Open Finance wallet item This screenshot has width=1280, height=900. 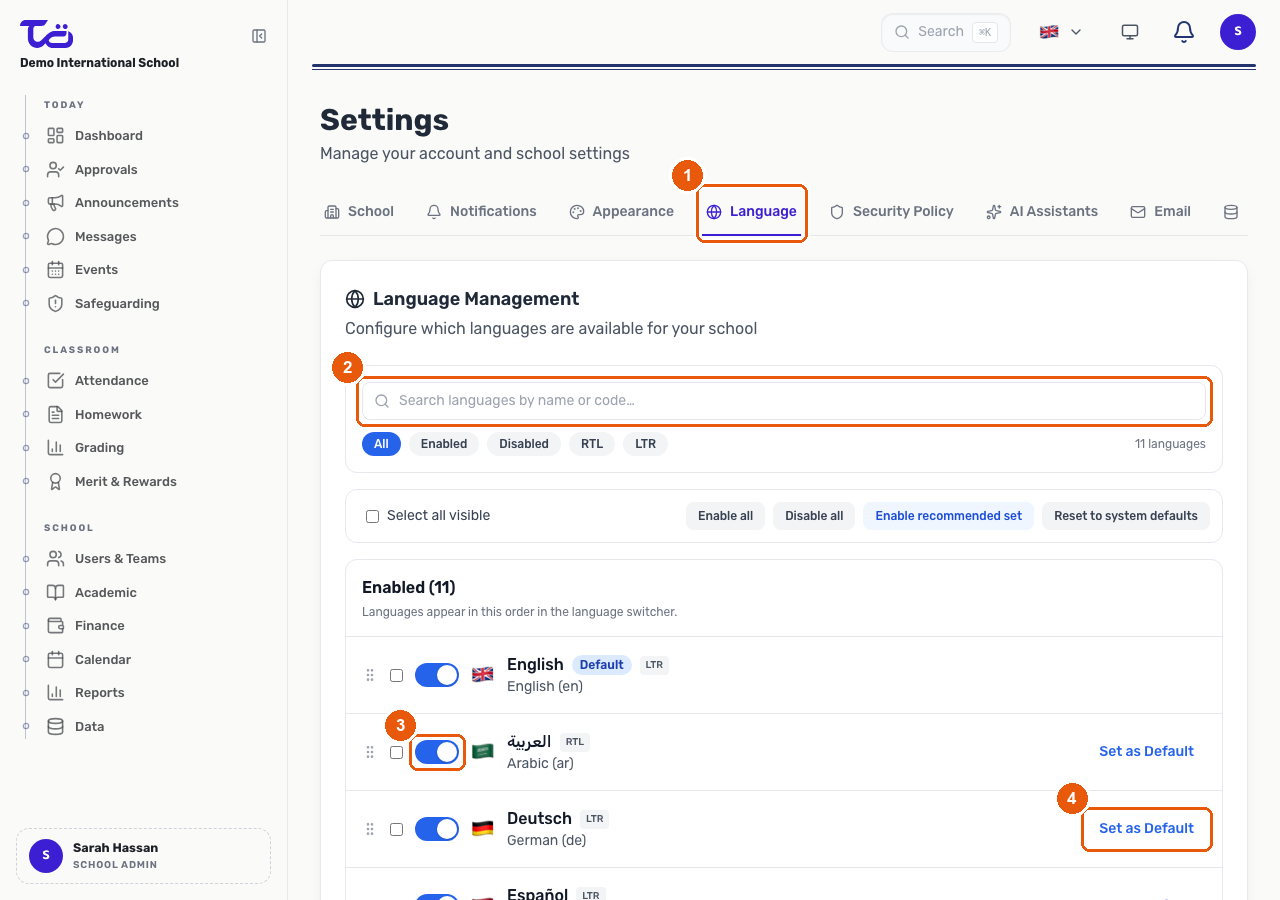(x=86, y=626)
